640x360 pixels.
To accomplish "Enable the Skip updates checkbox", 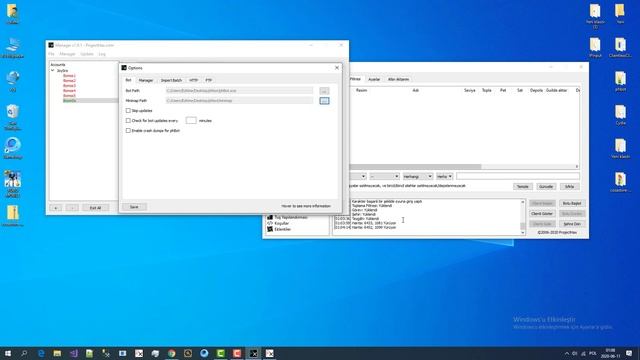I will (x=128, y=111).
